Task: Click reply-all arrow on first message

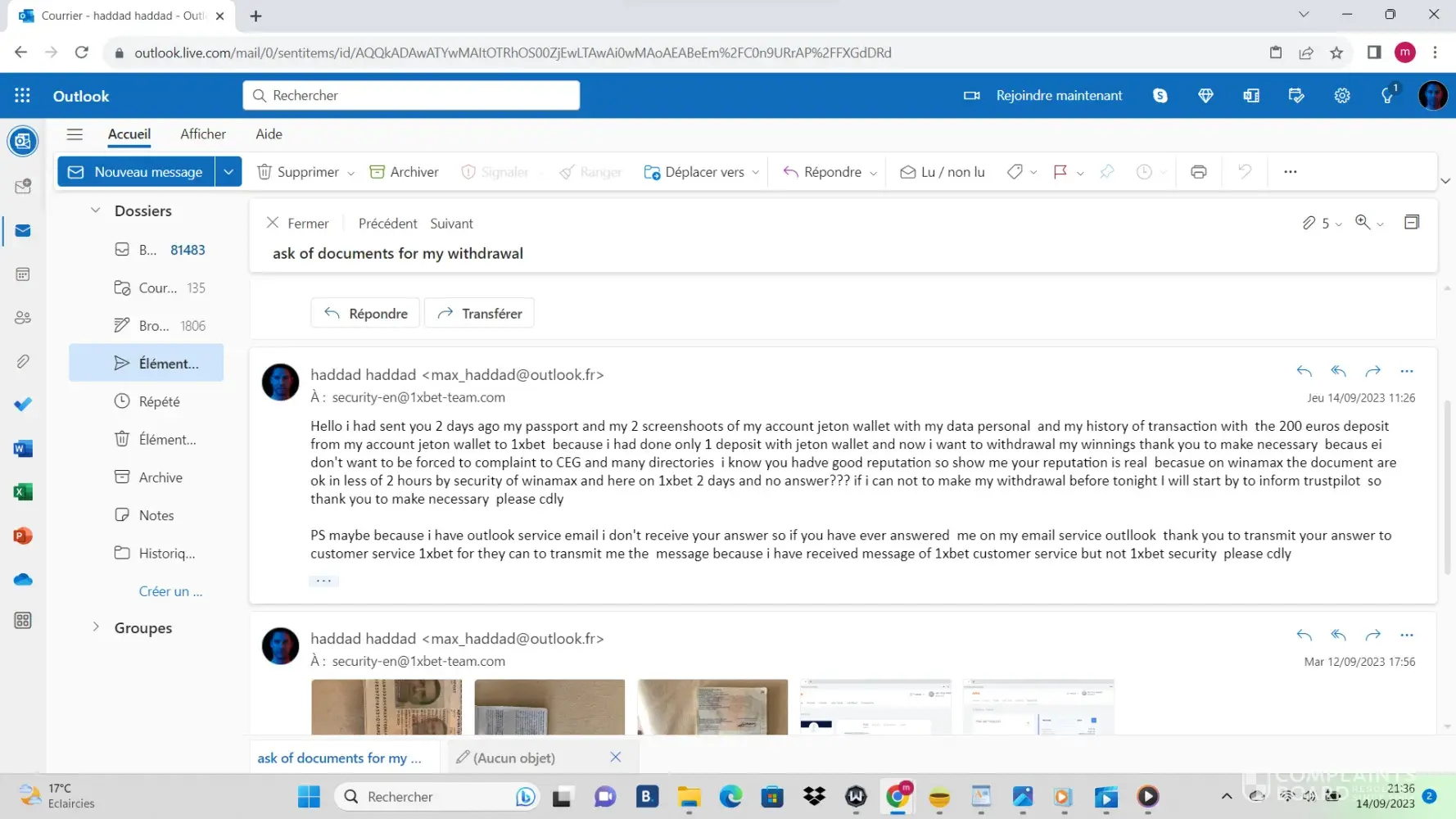Action: (x=1338, y=372)
